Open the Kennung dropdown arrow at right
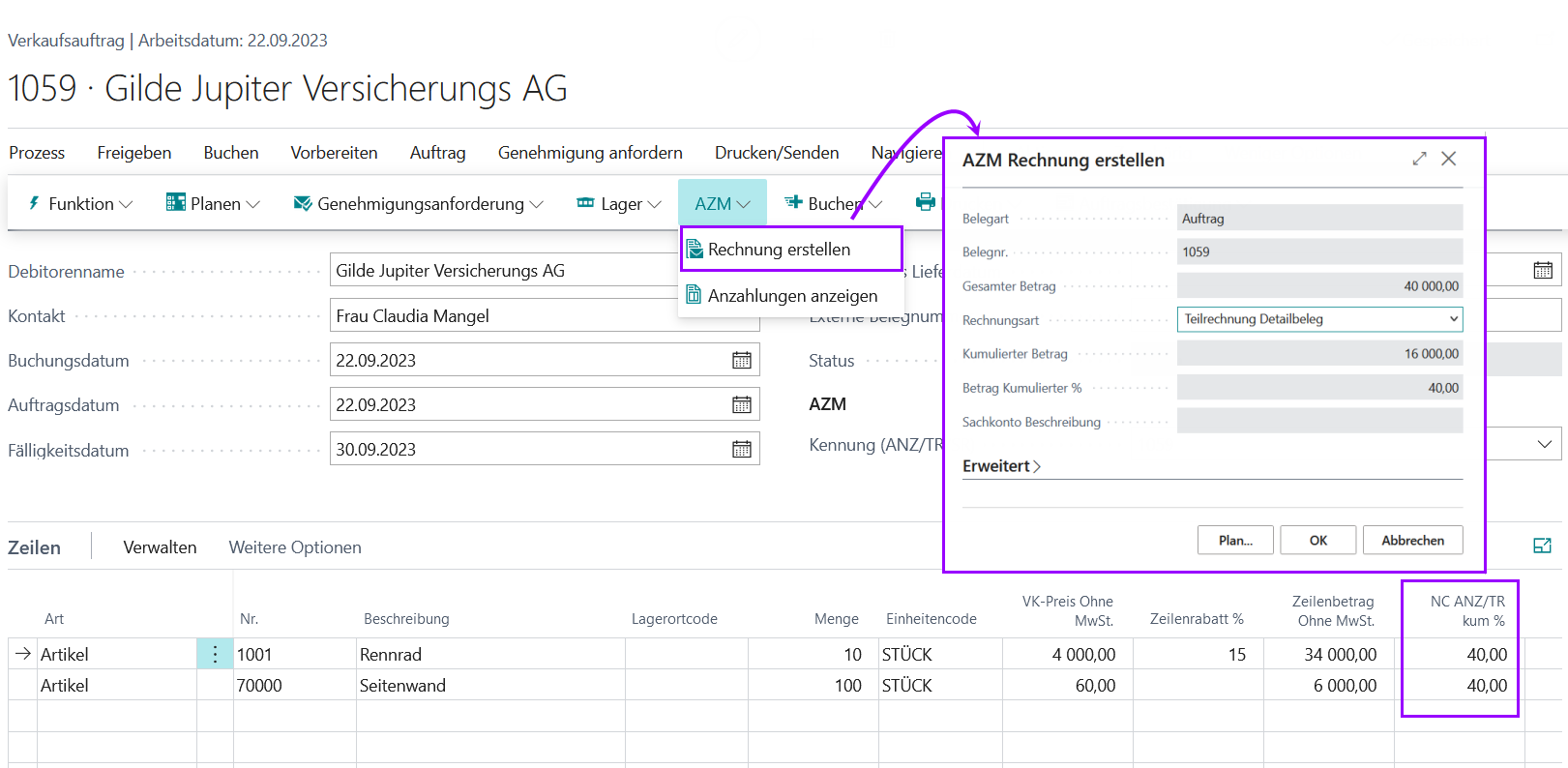Screen dimensions: 1568x768 tap(1544, 444)
